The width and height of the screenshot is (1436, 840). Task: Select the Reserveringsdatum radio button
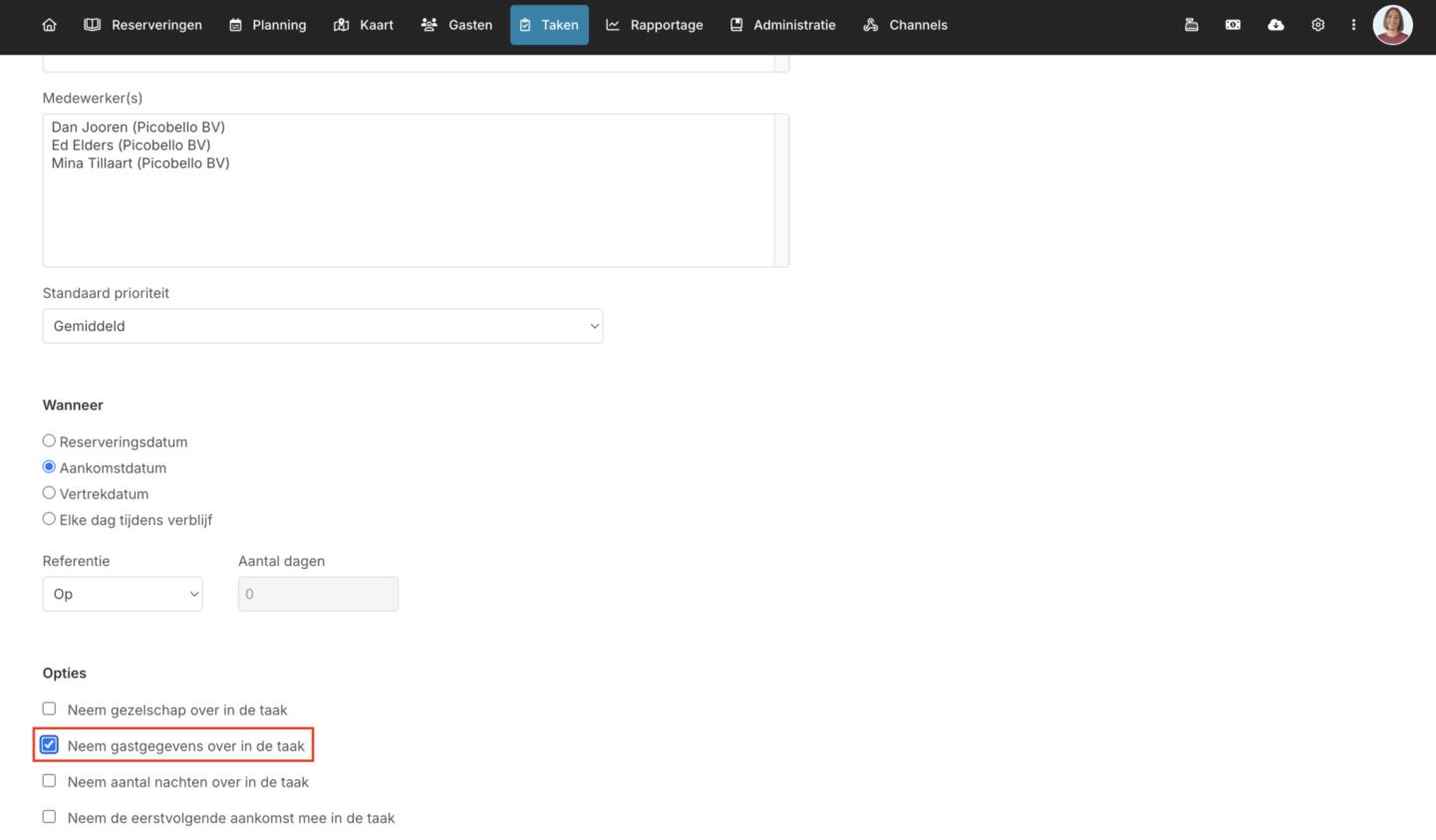pos(49,440)
